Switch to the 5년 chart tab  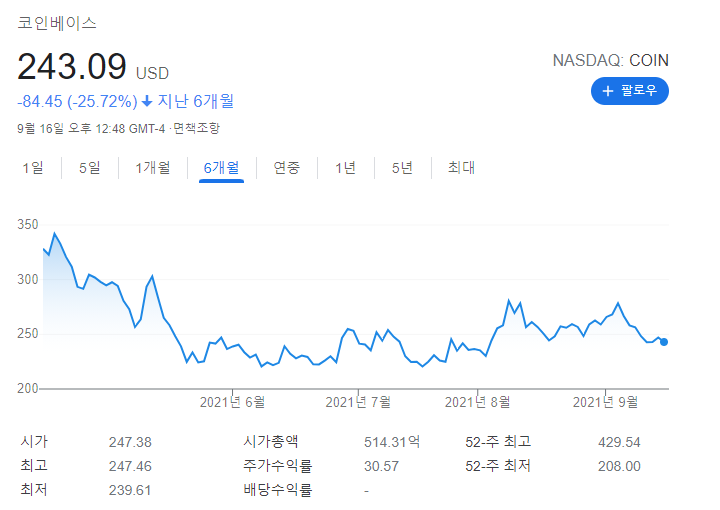[x=402, y=168]
